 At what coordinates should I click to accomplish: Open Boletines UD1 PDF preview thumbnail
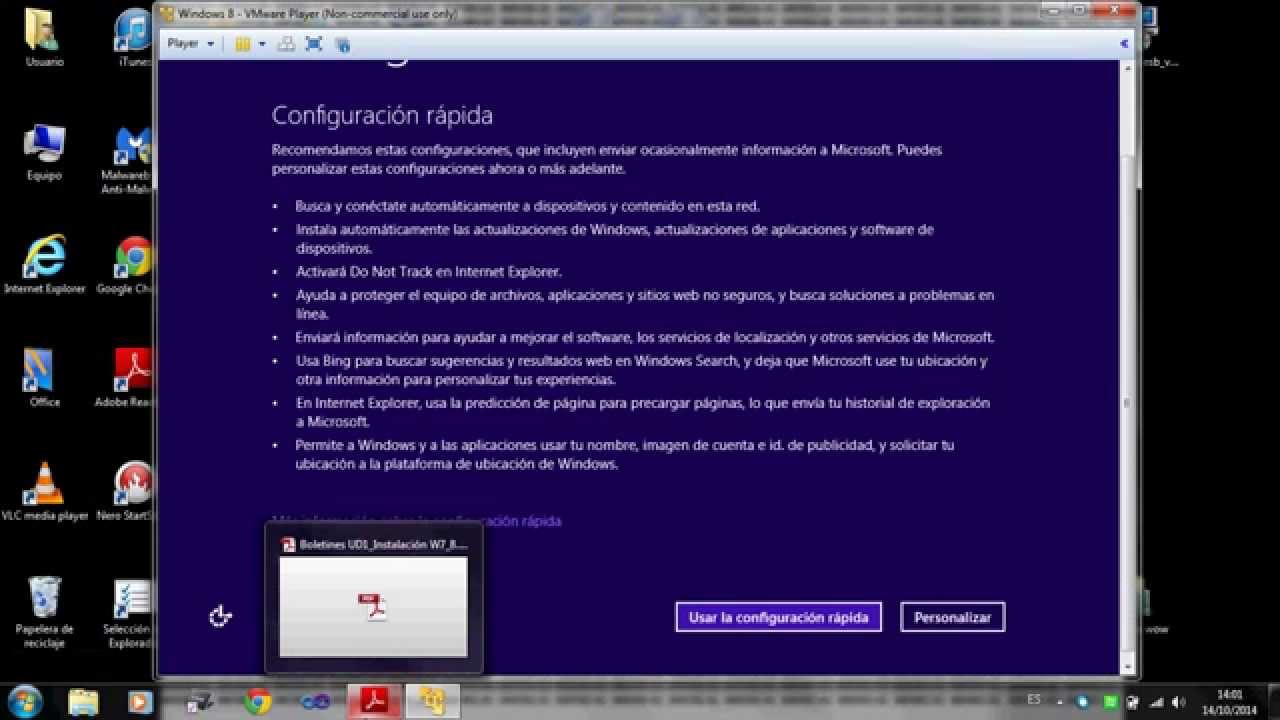[373, 606]
